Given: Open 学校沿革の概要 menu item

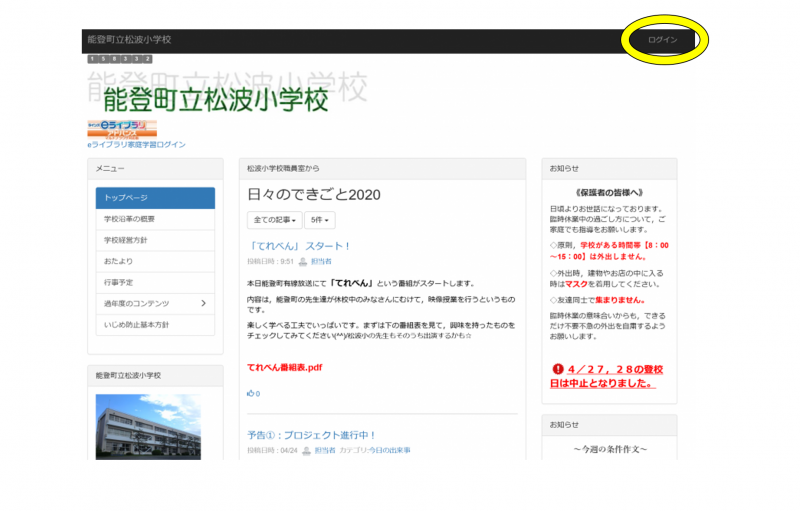Looking at the screenshot, I should [155, 219].
